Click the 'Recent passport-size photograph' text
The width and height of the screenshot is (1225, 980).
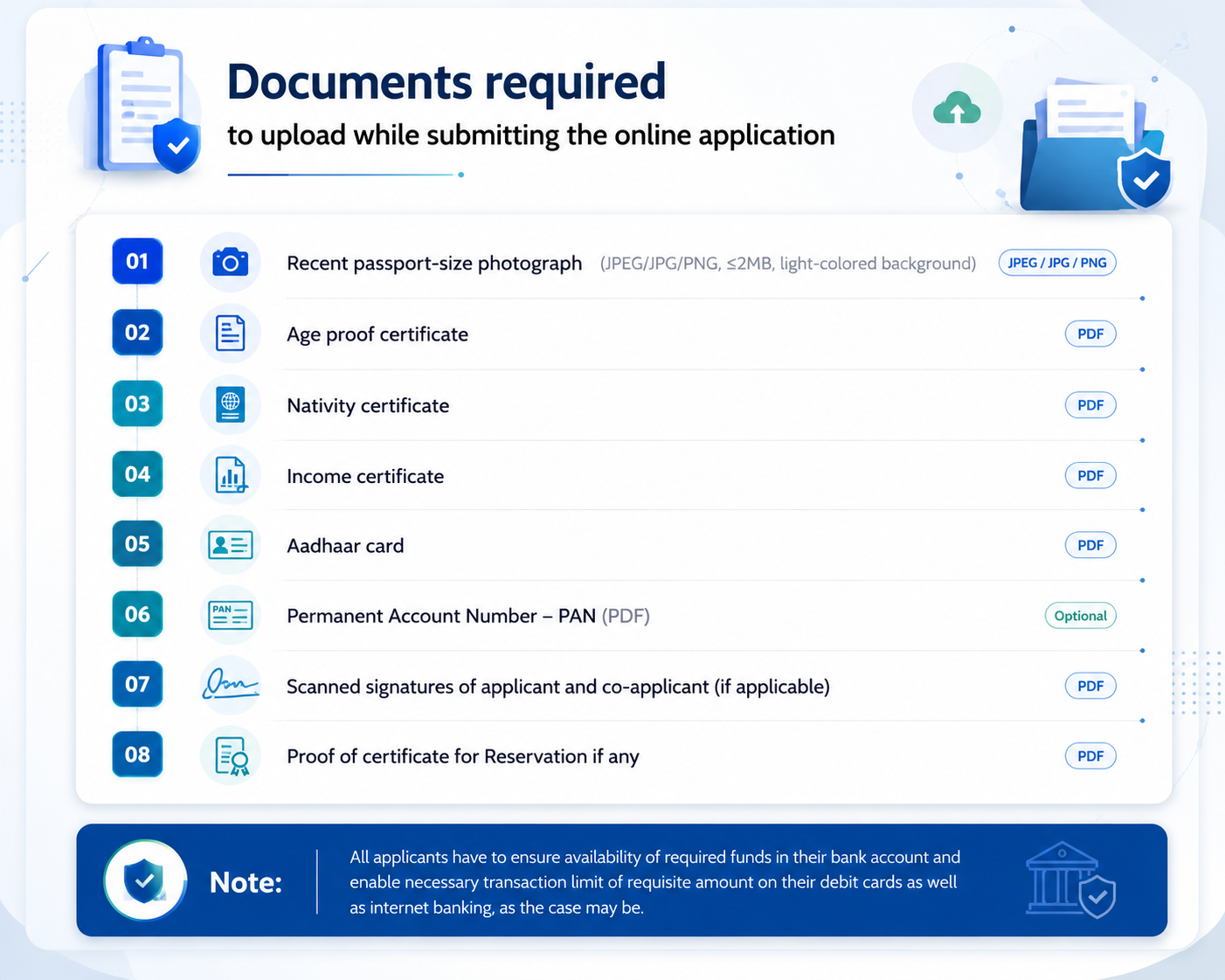[434, 264]
